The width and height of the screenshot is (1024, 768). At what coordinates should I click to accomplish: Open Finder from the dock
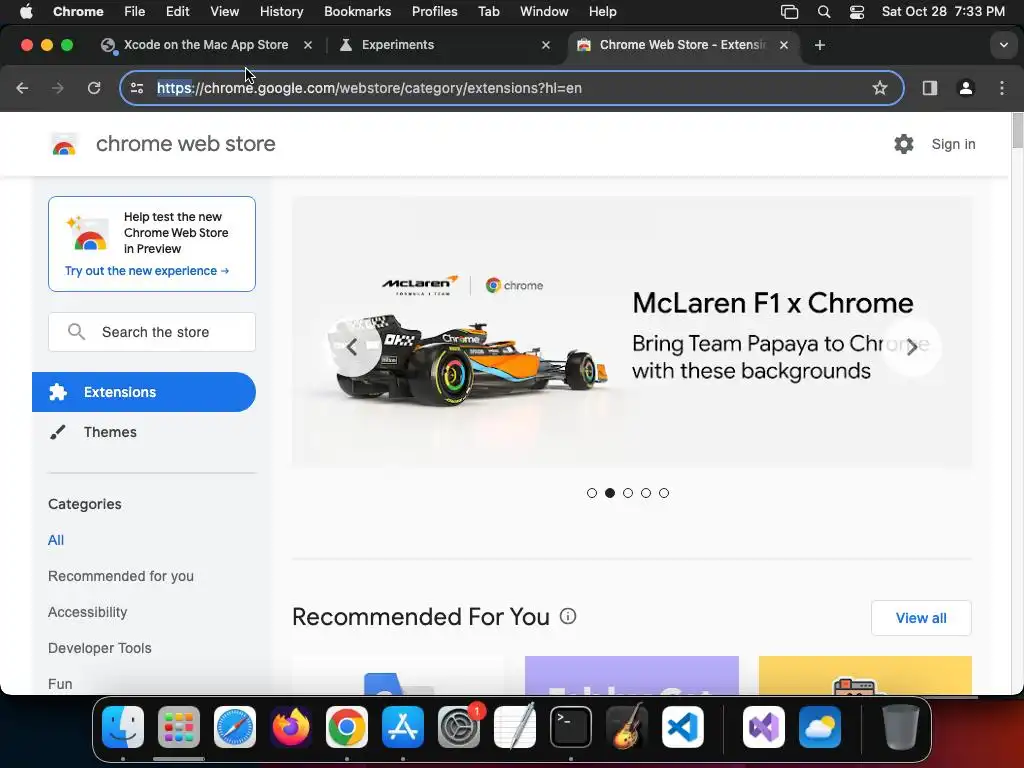(x=123, y=727)
